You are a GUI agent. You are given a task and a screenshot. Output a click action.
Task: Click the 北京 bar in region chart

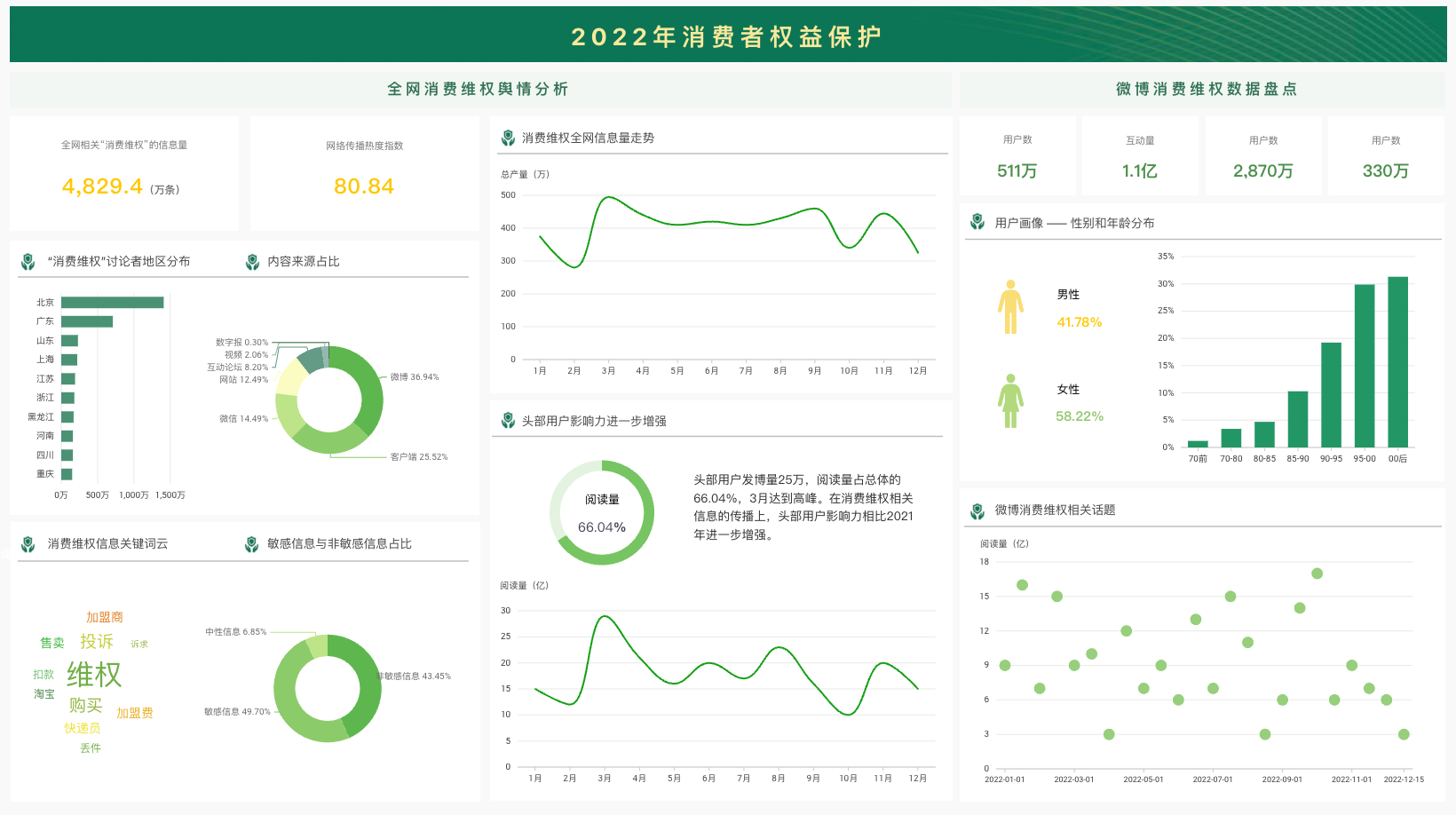click(x=112, y=303)
